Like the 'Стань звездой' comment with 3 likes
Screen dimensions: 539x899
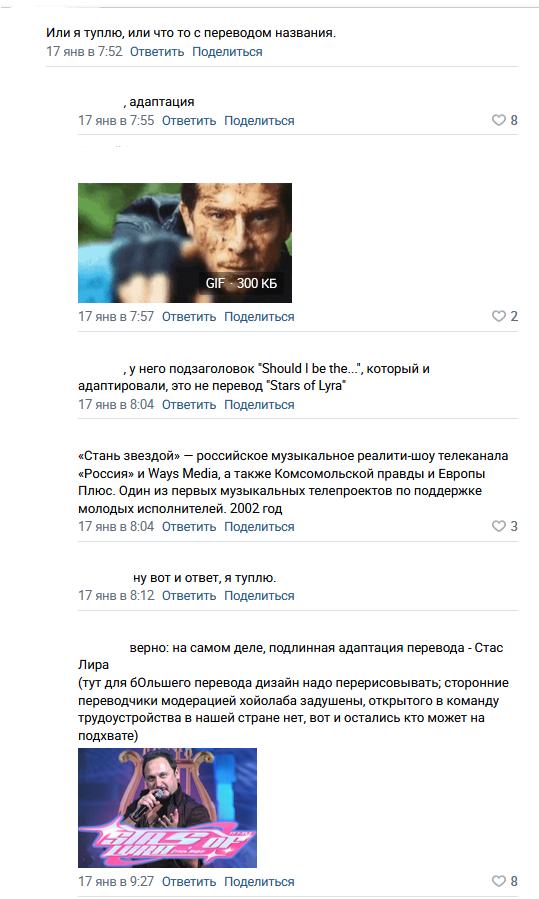[505, 526]
